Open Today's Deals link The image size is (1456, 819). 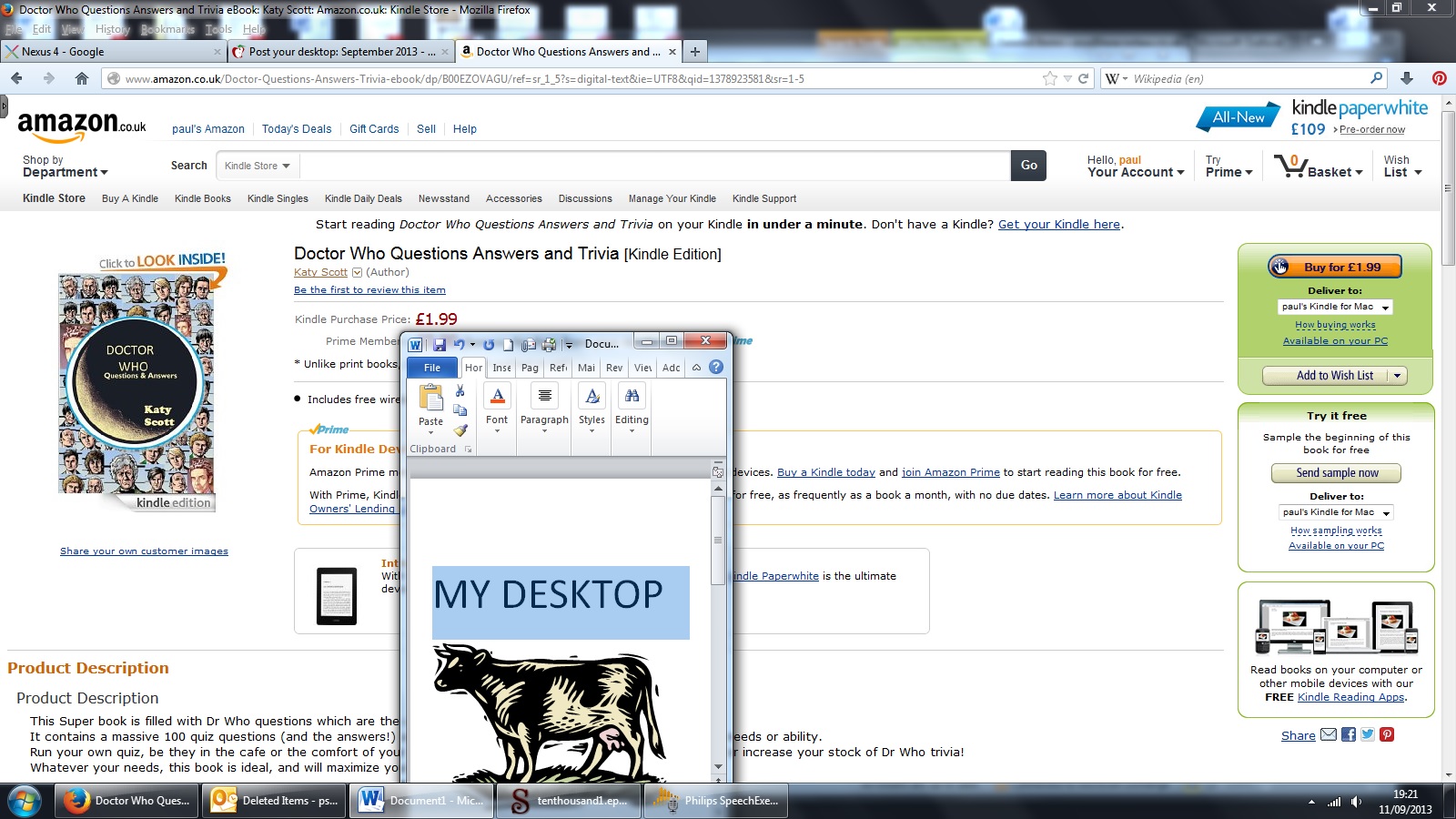point(297,129)
